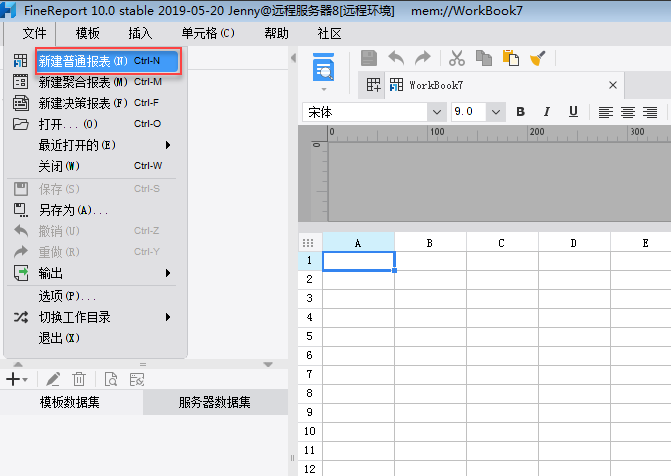Switch to 服务器数据集 tab

tap(215, 402)
